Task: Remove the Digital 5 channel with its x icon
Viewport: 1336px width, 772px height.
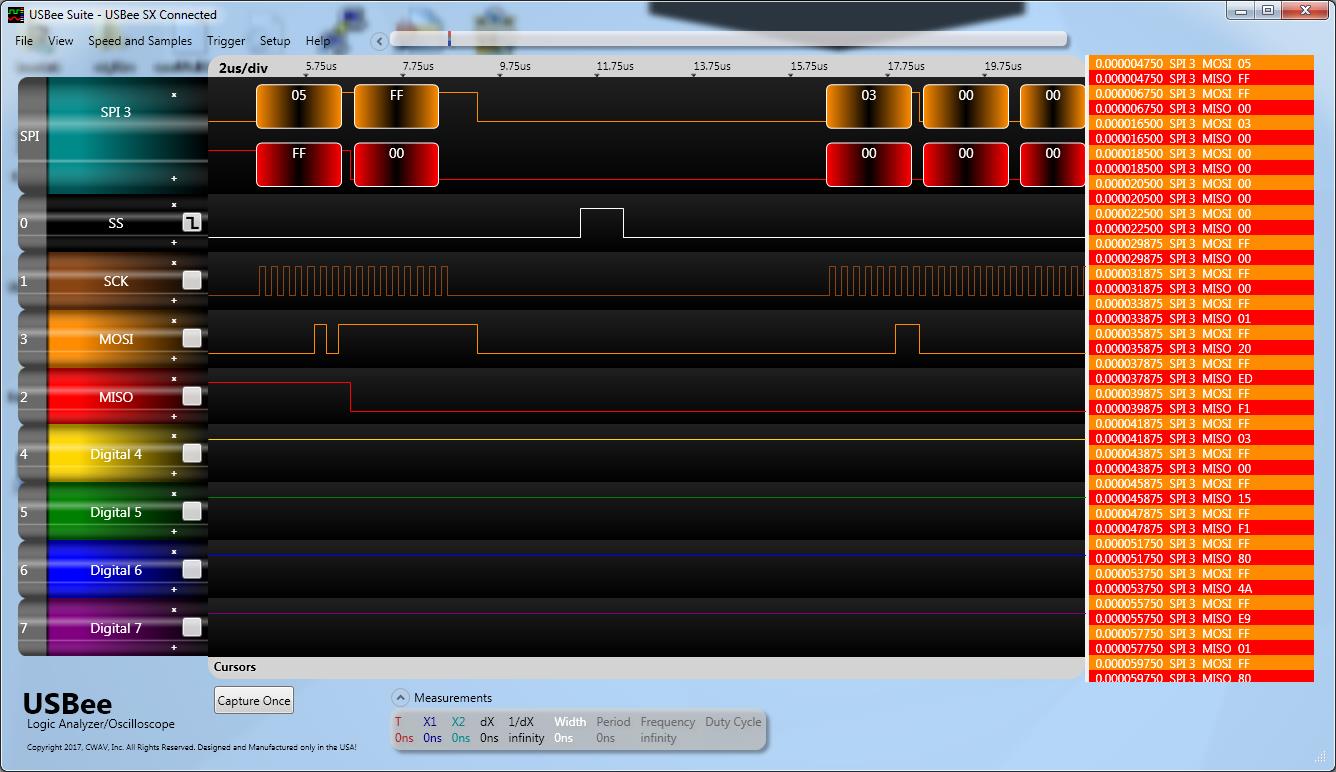Action: coord(174,494)
